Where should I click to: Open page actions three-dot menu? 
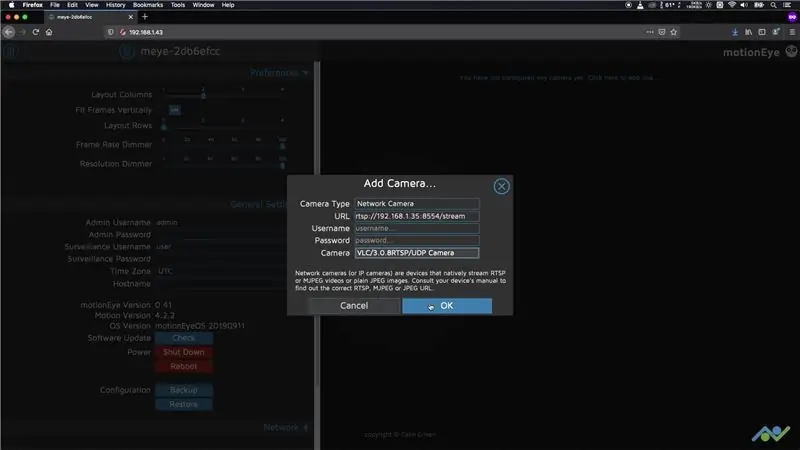click(x=649, y=32)
